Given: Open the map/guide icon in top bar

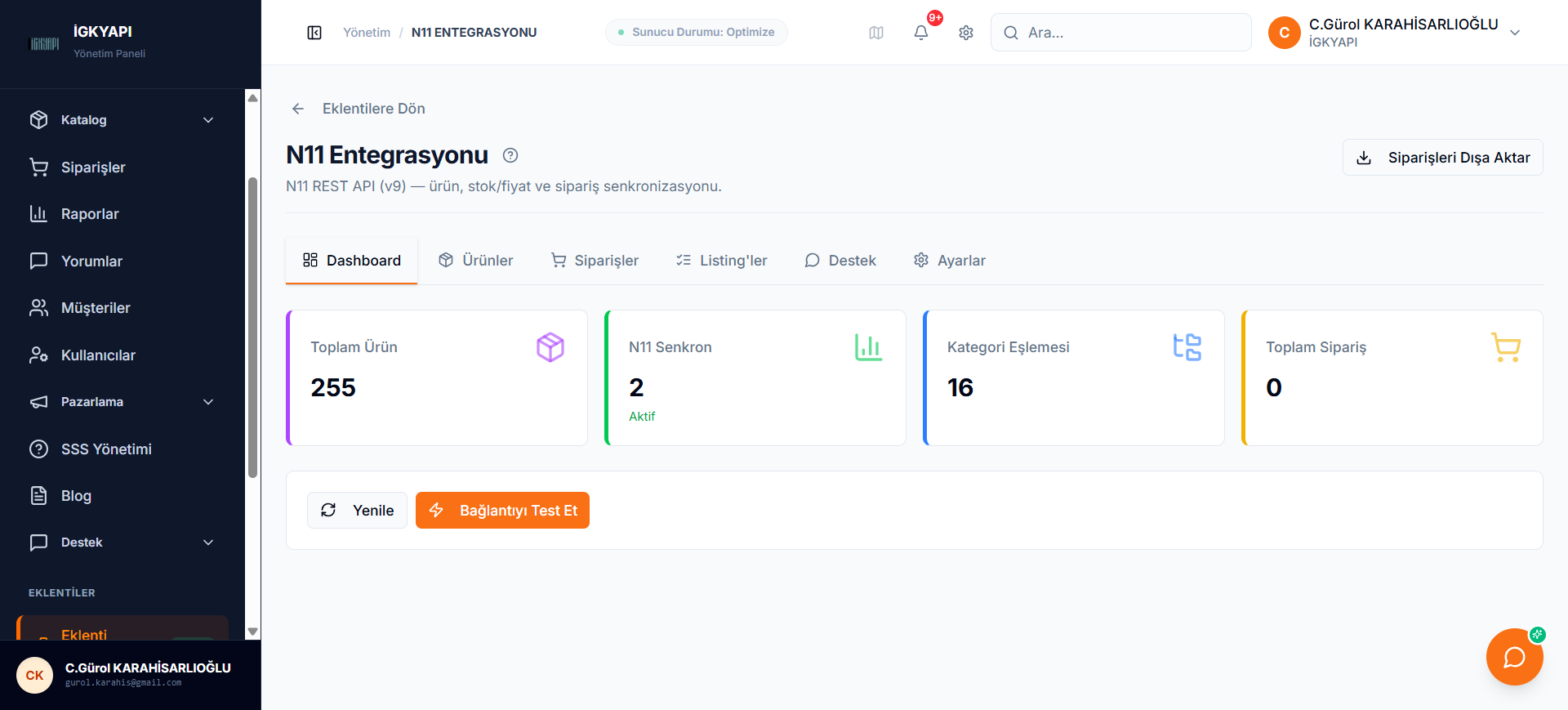Looking at the screenshot, I should 876,33.
